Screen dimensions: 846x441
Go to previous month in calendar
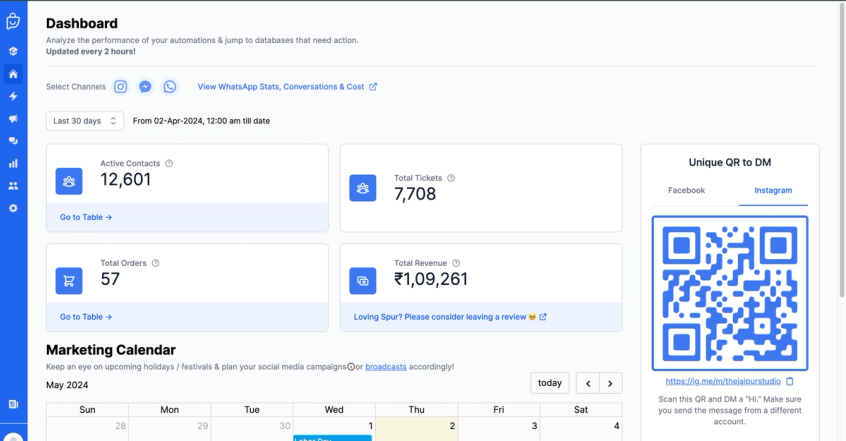[x=588, y=383]
